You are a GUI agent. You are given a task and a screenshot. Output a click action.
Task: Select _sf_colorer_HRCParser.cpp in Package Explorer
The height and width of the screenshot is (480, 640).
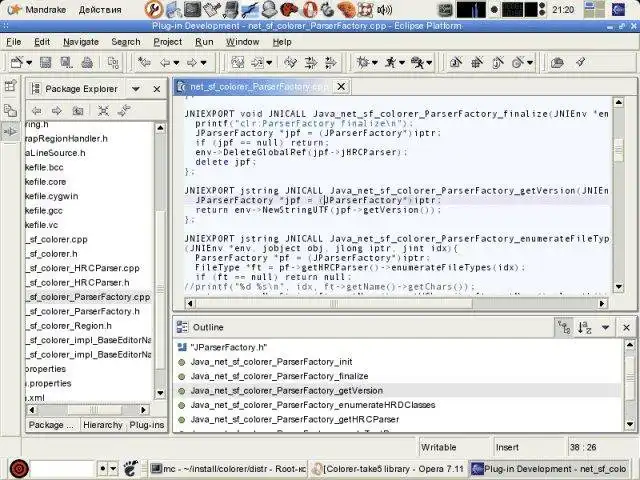click(83, 268)
